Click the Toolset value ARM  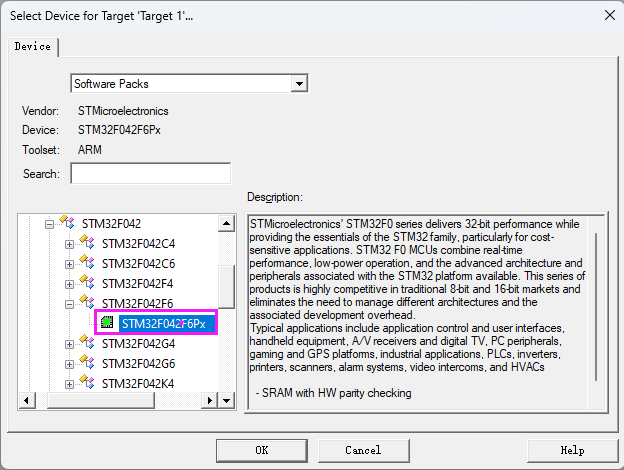click(x=90, y=150)
